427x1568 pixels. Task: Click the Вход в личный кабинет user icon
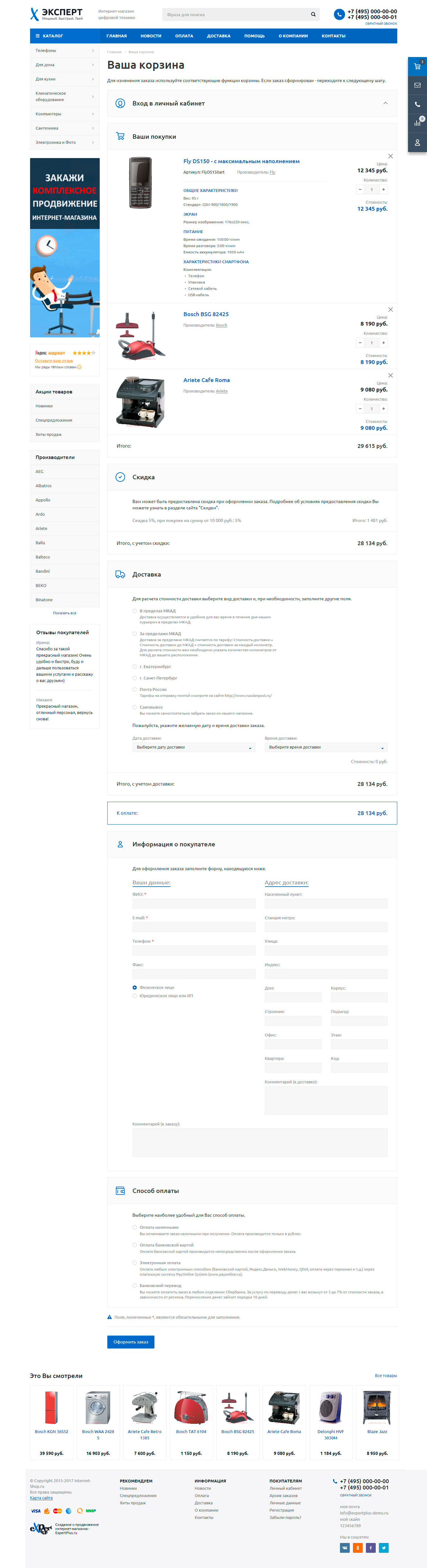point(120,104)
